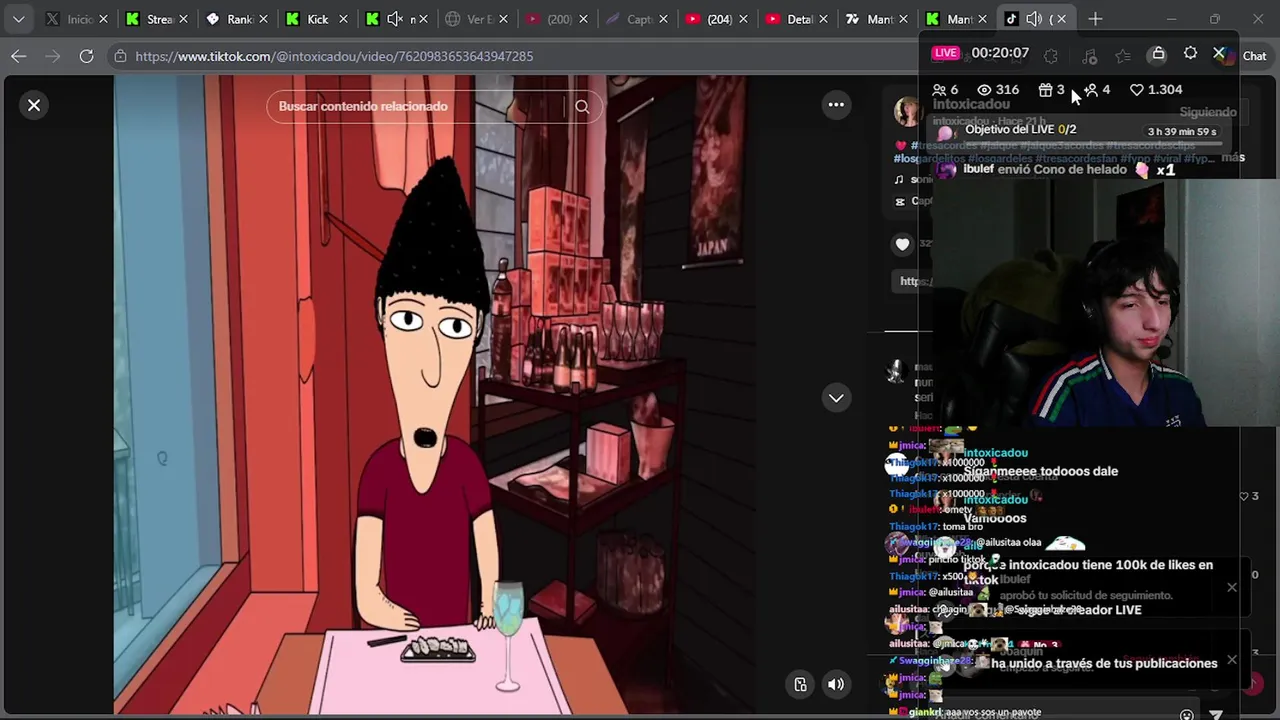Close the TikTok video viewer with the X

pyautogui.click(x=34, y=105)
